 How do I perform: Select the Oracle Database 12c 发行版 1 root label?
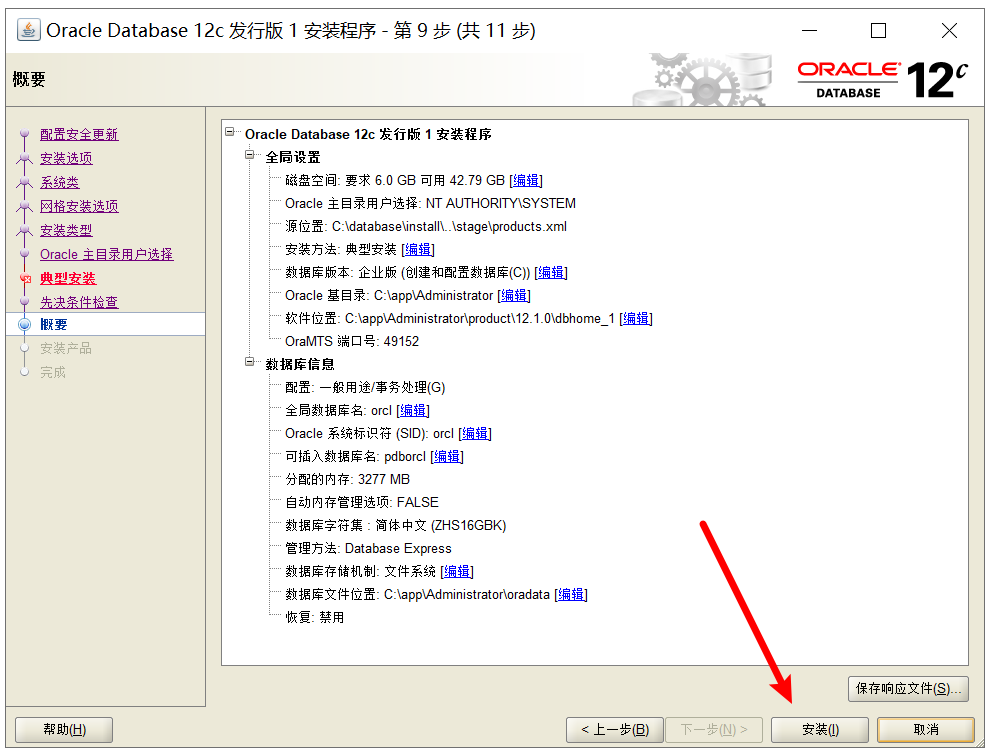point(368,134)
